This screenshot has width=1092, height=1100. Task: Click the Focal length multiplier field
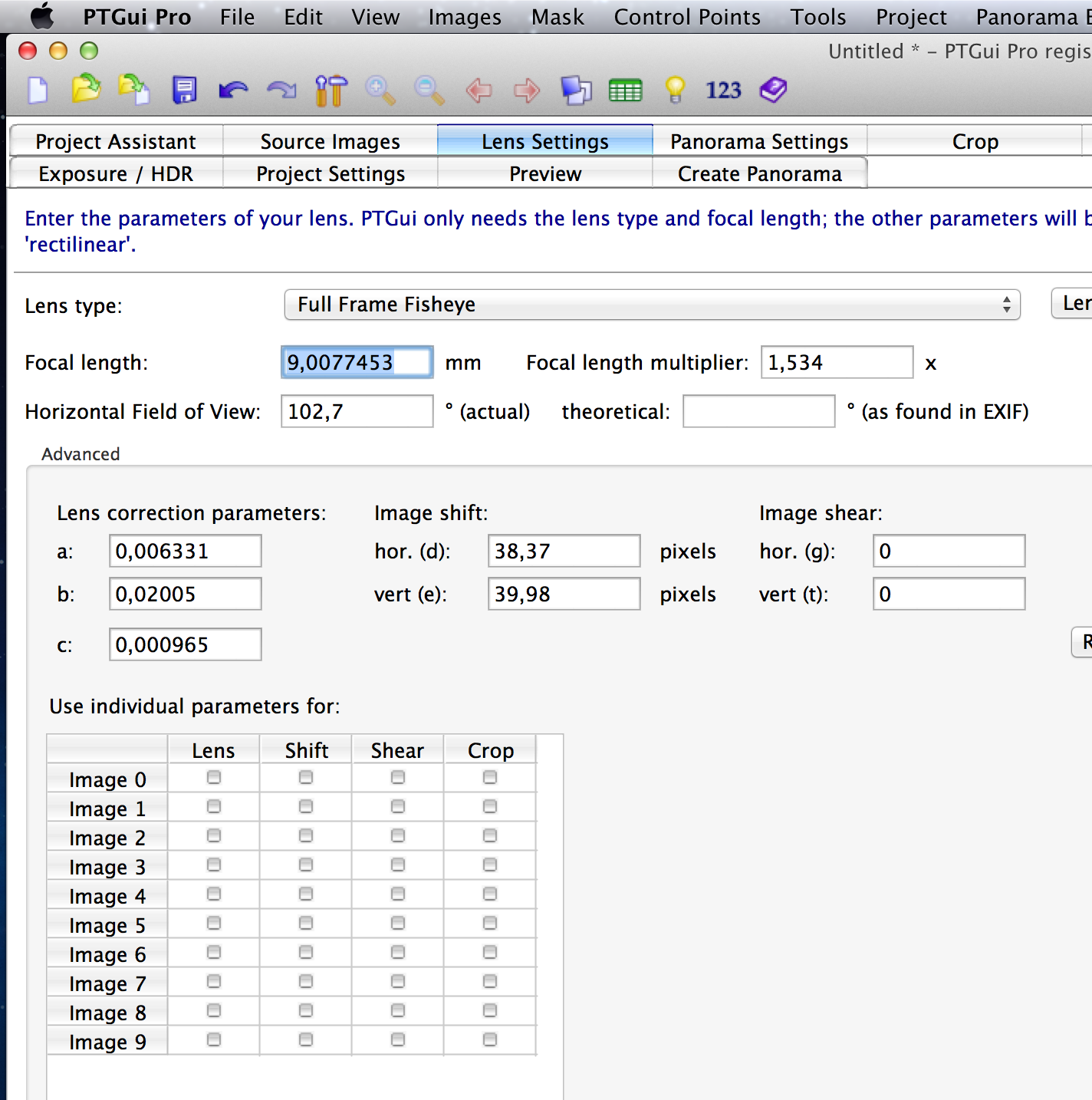tap(837, 362)
